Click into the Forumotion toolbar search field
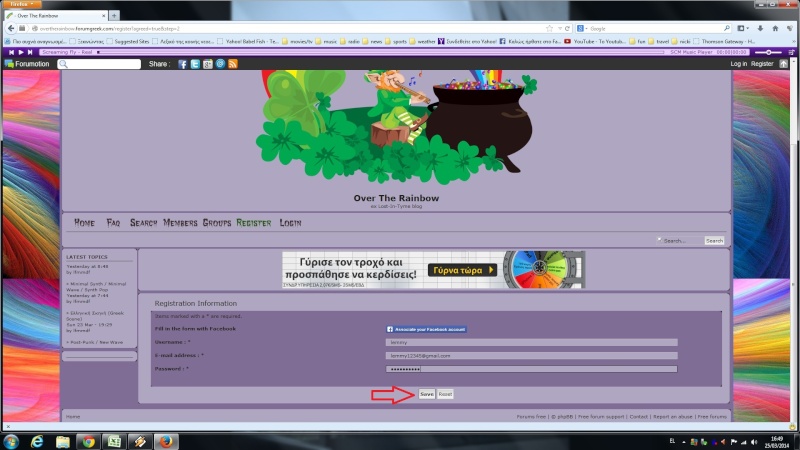This screenshot has width=800, height=450. tap(99, 64)
